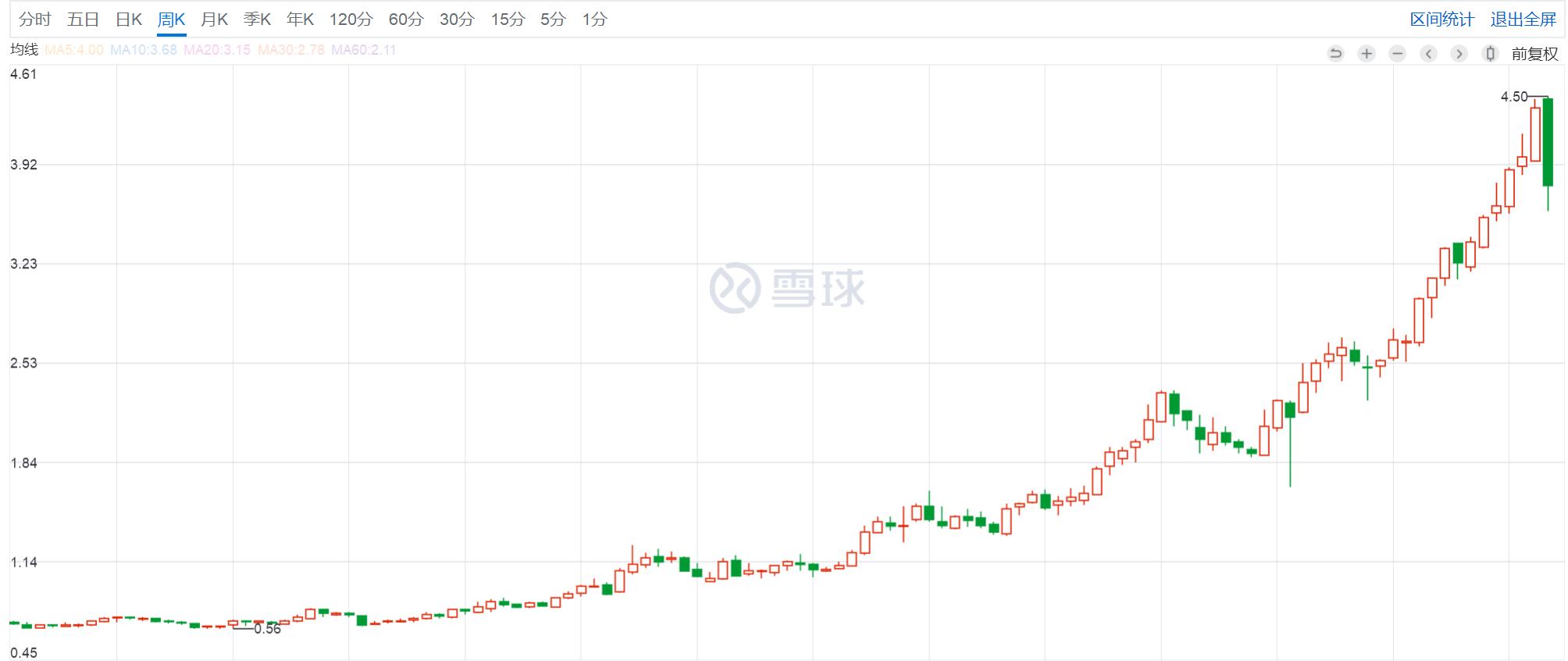
Task: Select the 60分 interval tab
Action: pos(406,20)
